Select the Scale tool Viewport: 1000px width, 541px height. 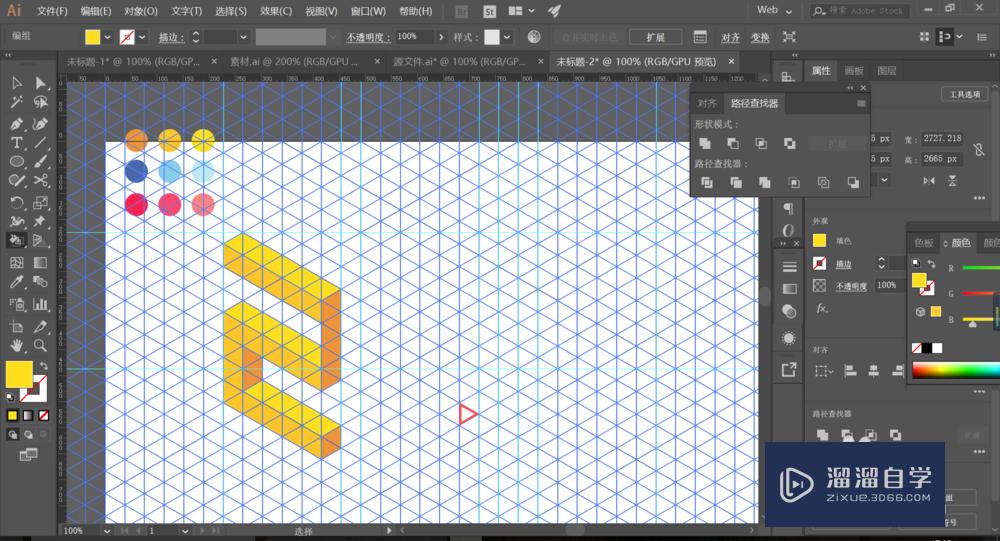tap(40, 202)
